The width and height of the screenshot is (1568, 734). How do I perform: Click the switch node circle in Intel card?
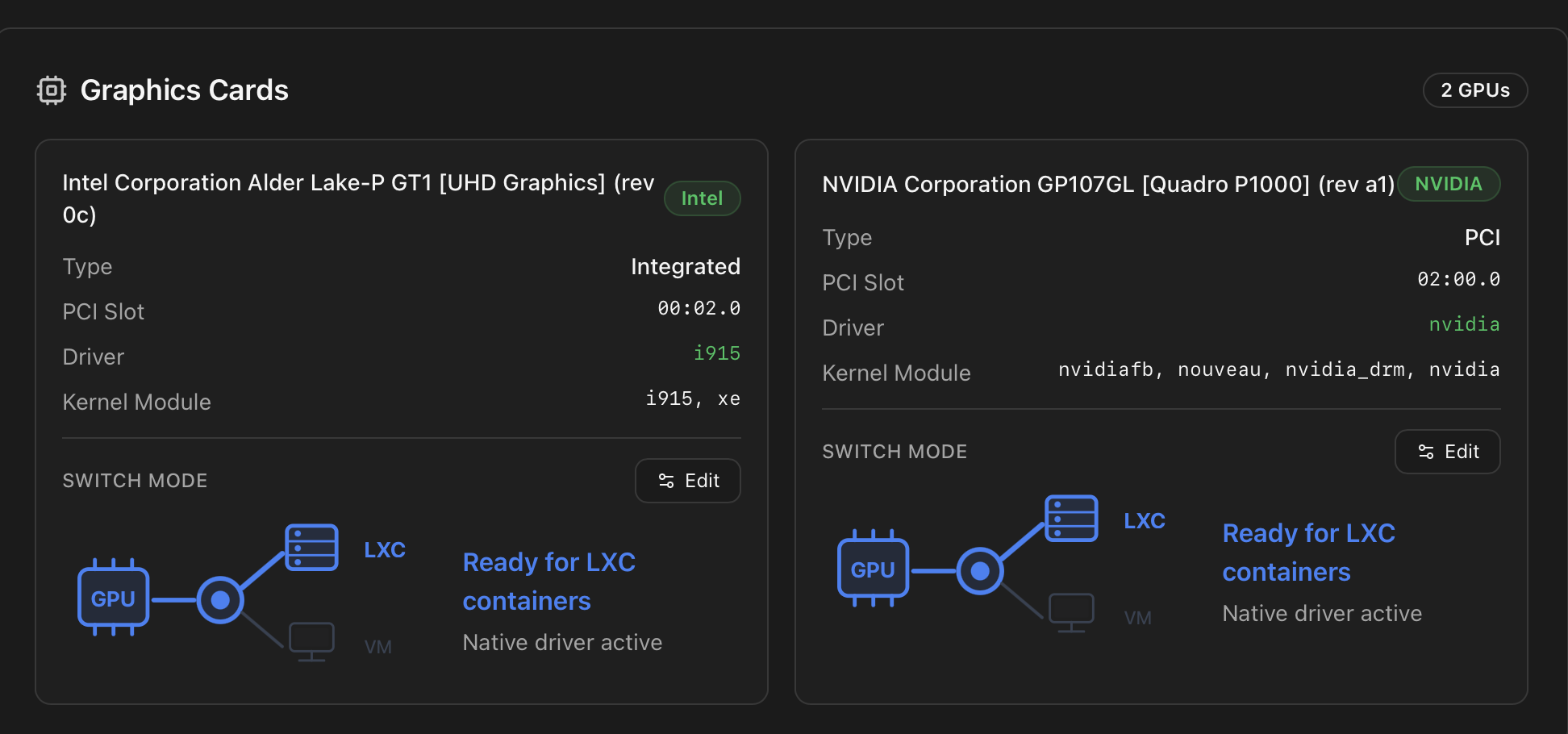click(220, 600)
